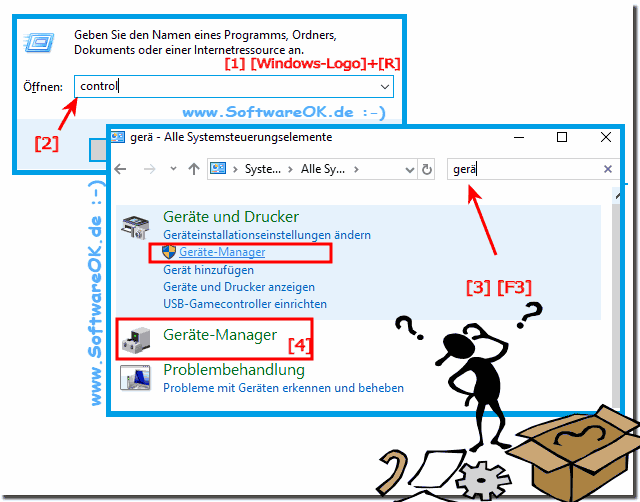Click the Control Panel title bar icon
The width and height of the screenshot is (640, 502).
pos(118,137)
